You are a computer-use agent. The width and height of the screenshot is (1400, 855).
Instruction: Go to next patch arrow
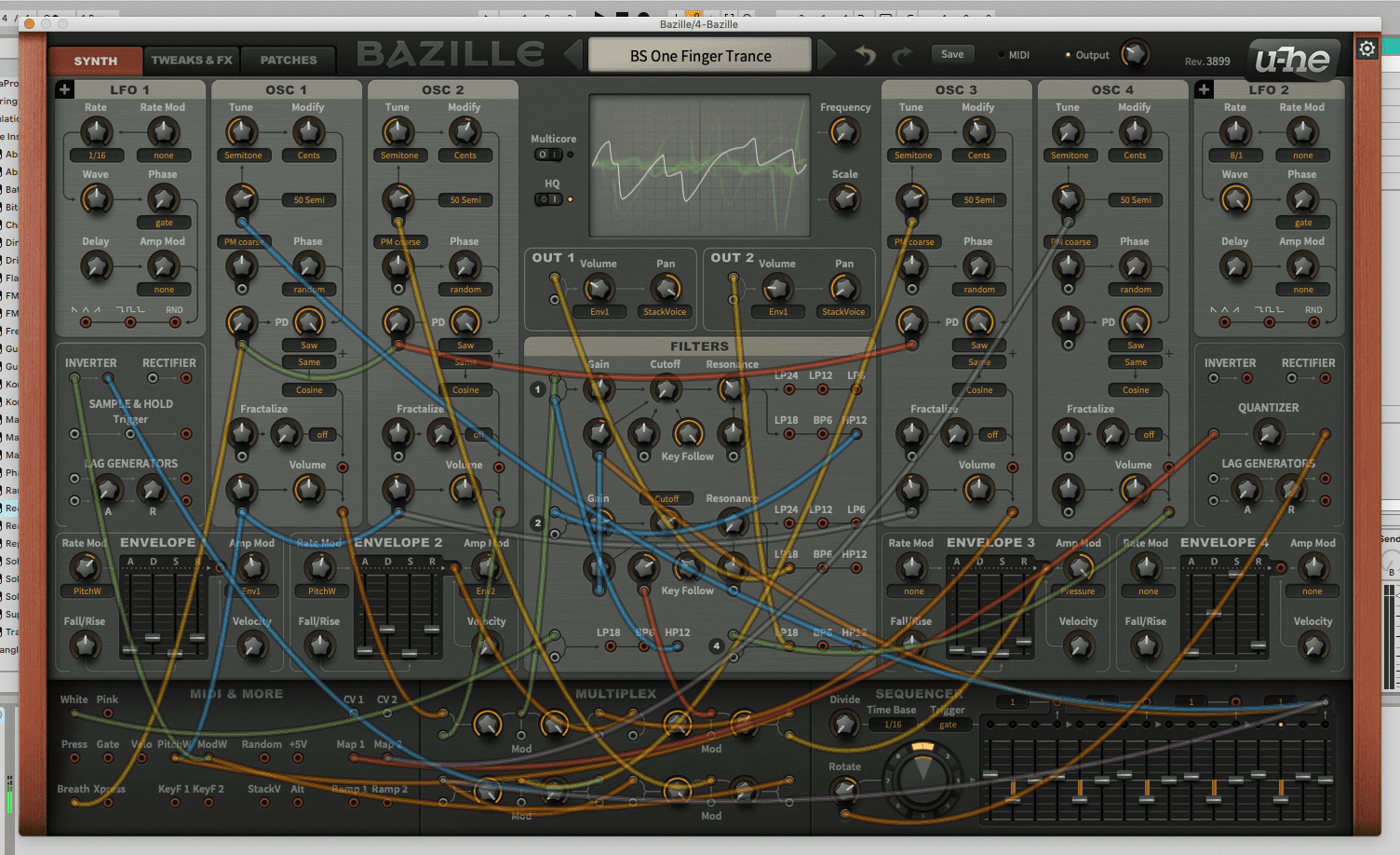click(x=826, y=55)
